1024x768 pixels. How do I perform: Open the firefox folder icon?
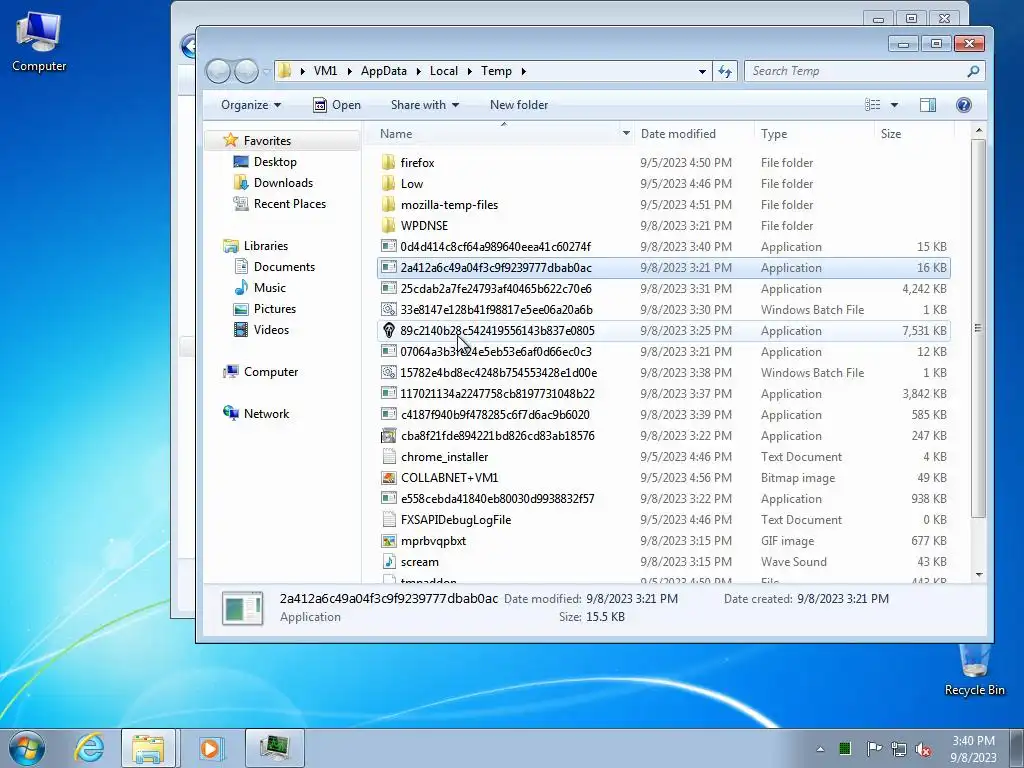coord(389,162)
